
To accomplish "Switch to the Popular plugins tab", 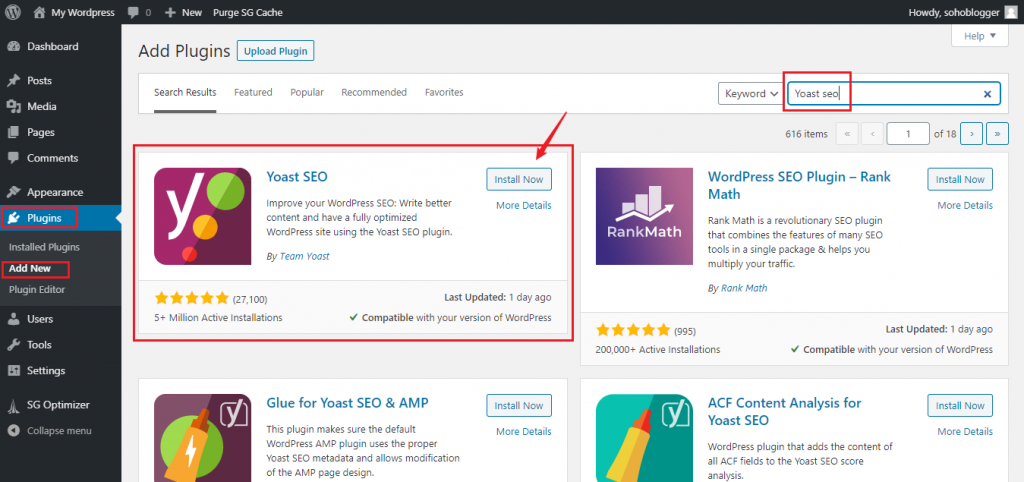I will [307, 92].
